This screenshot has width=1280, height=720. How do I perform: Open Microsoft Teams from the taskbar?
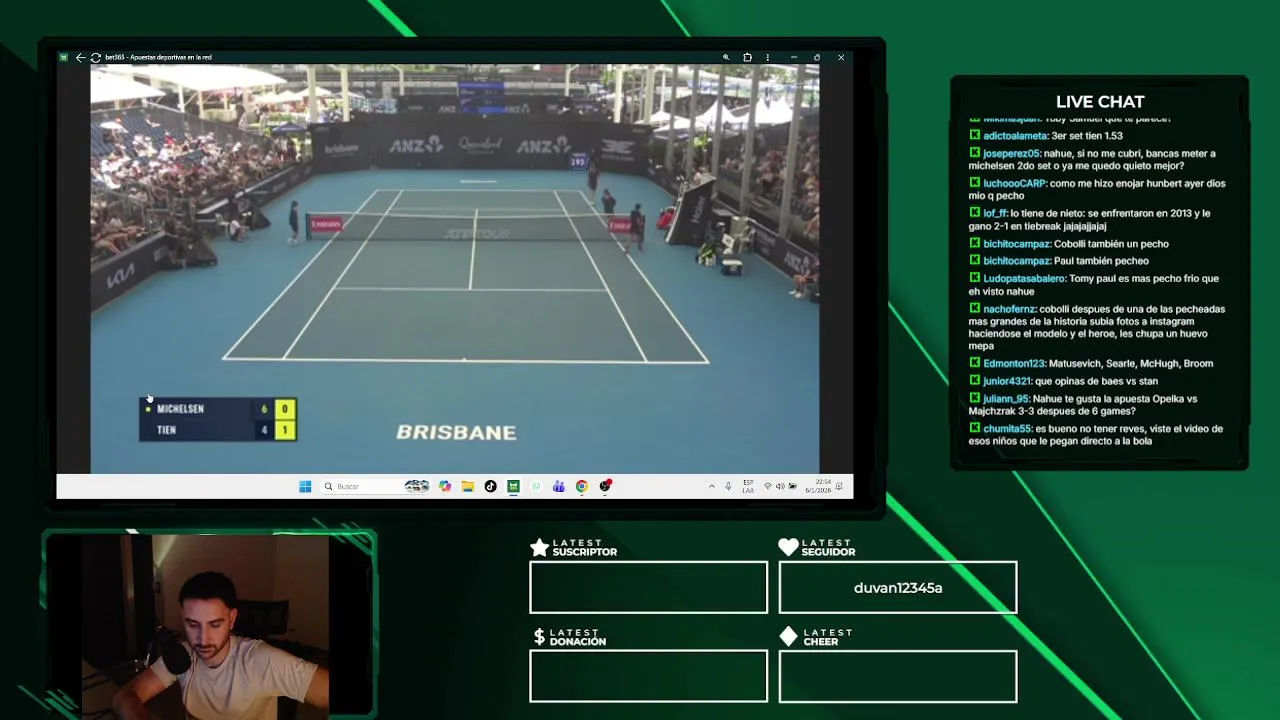coord(558,486)
